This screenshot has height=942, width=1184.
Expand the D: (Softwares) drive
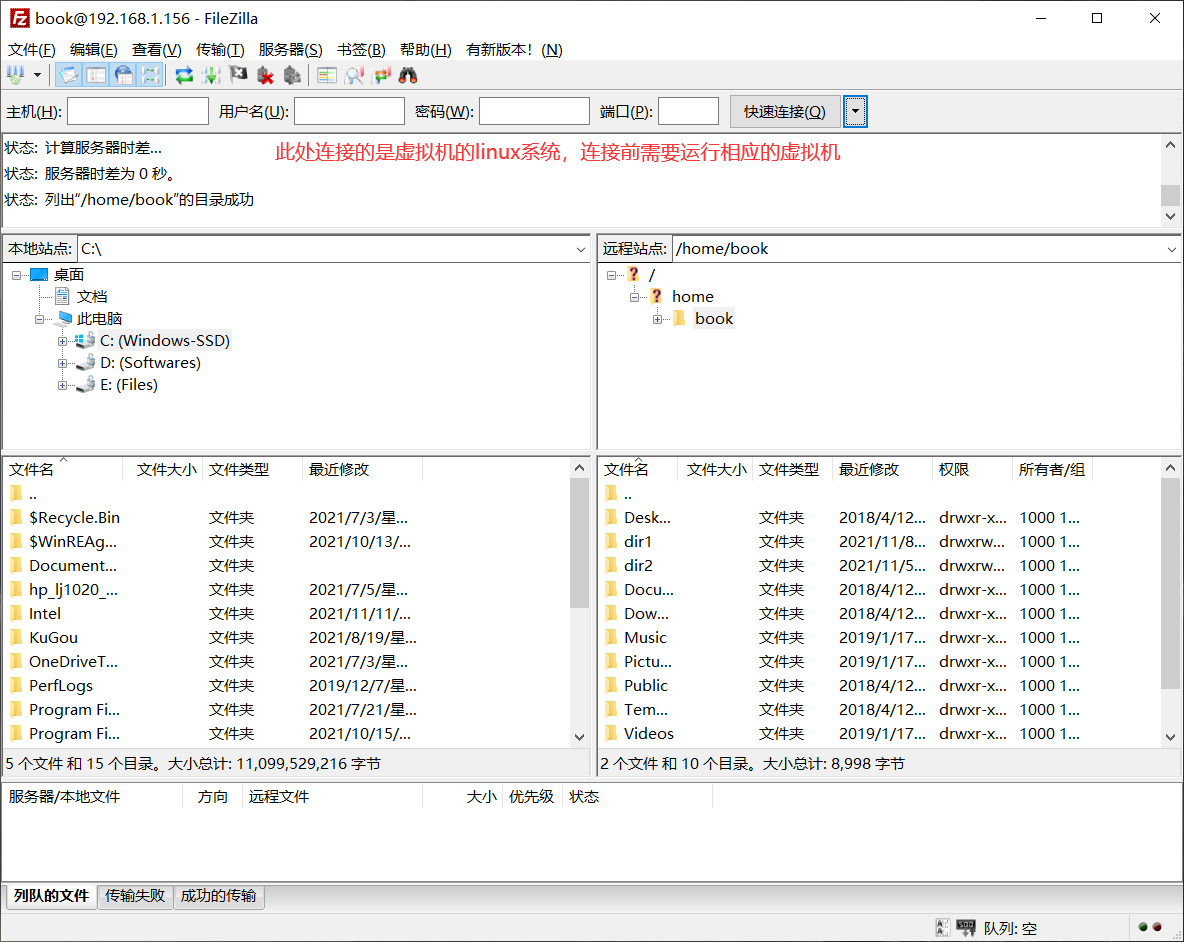[x=62, y=363]
